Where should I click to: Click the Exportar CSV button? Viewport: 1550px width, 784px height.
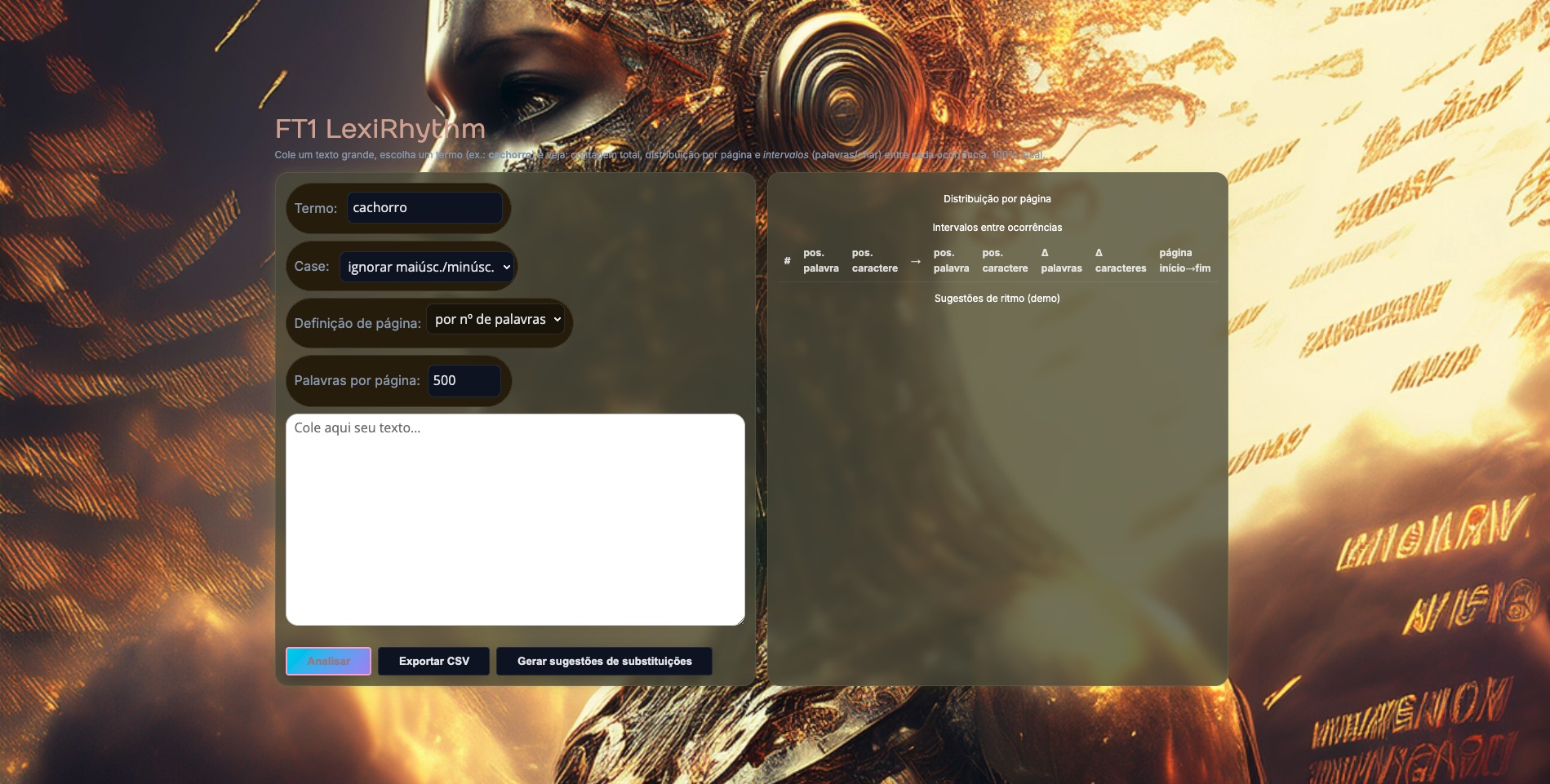[x=433, y=662]
